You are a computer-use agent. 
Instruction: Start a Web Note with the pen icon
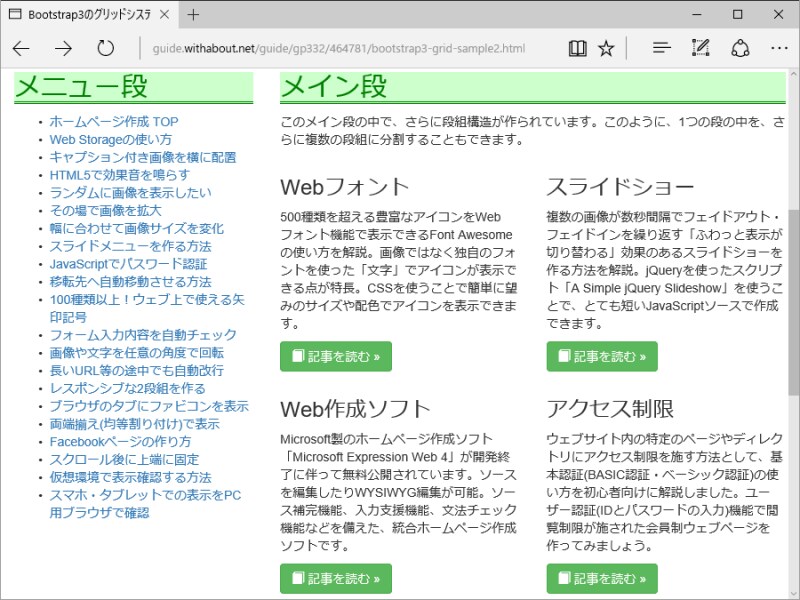(x=700, y=46)
